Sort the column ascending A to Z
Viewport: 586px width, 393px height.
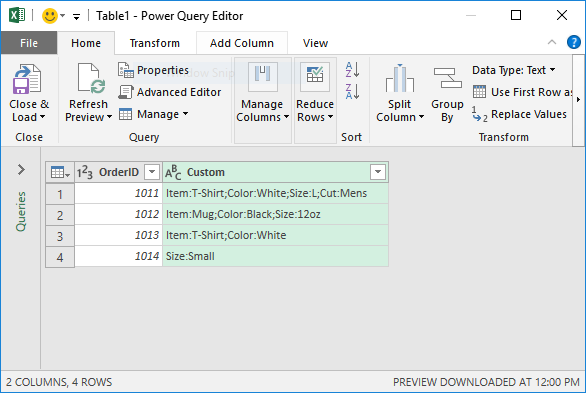(352, 69)
